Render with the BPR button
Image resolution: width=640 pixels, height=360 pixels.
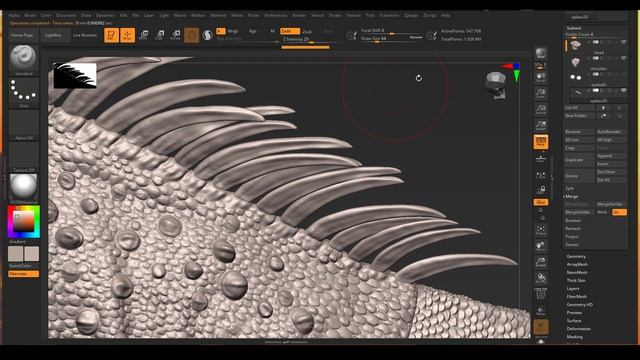[x=541, y=53]
